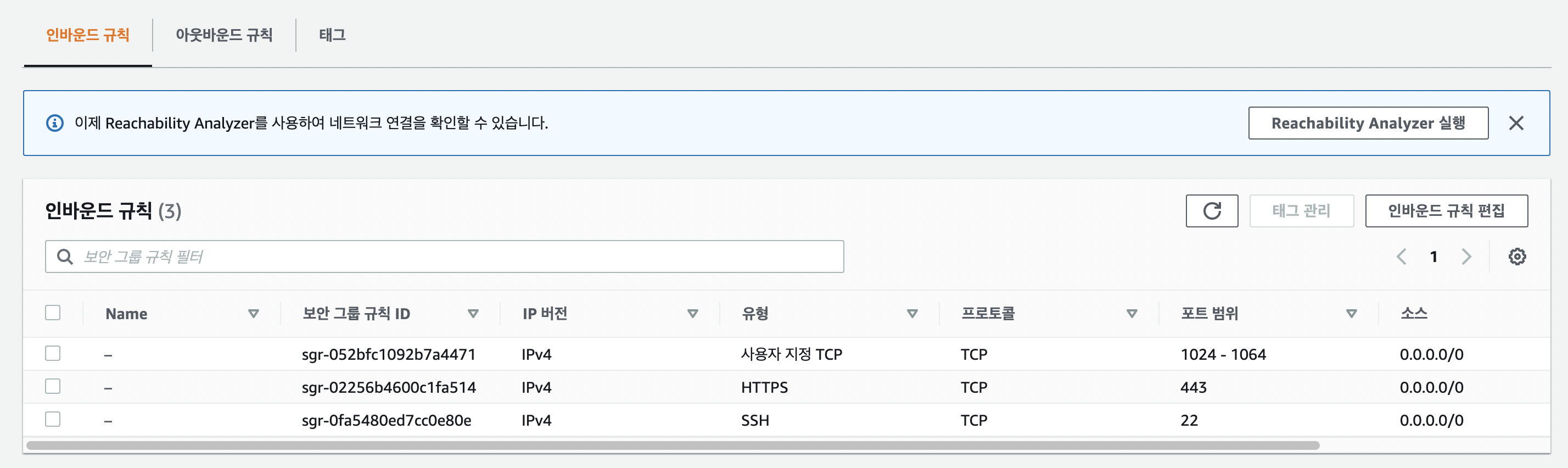
Task: Dismiss the Reachability Analyzer banner
Action: [x=1516, y=123]
